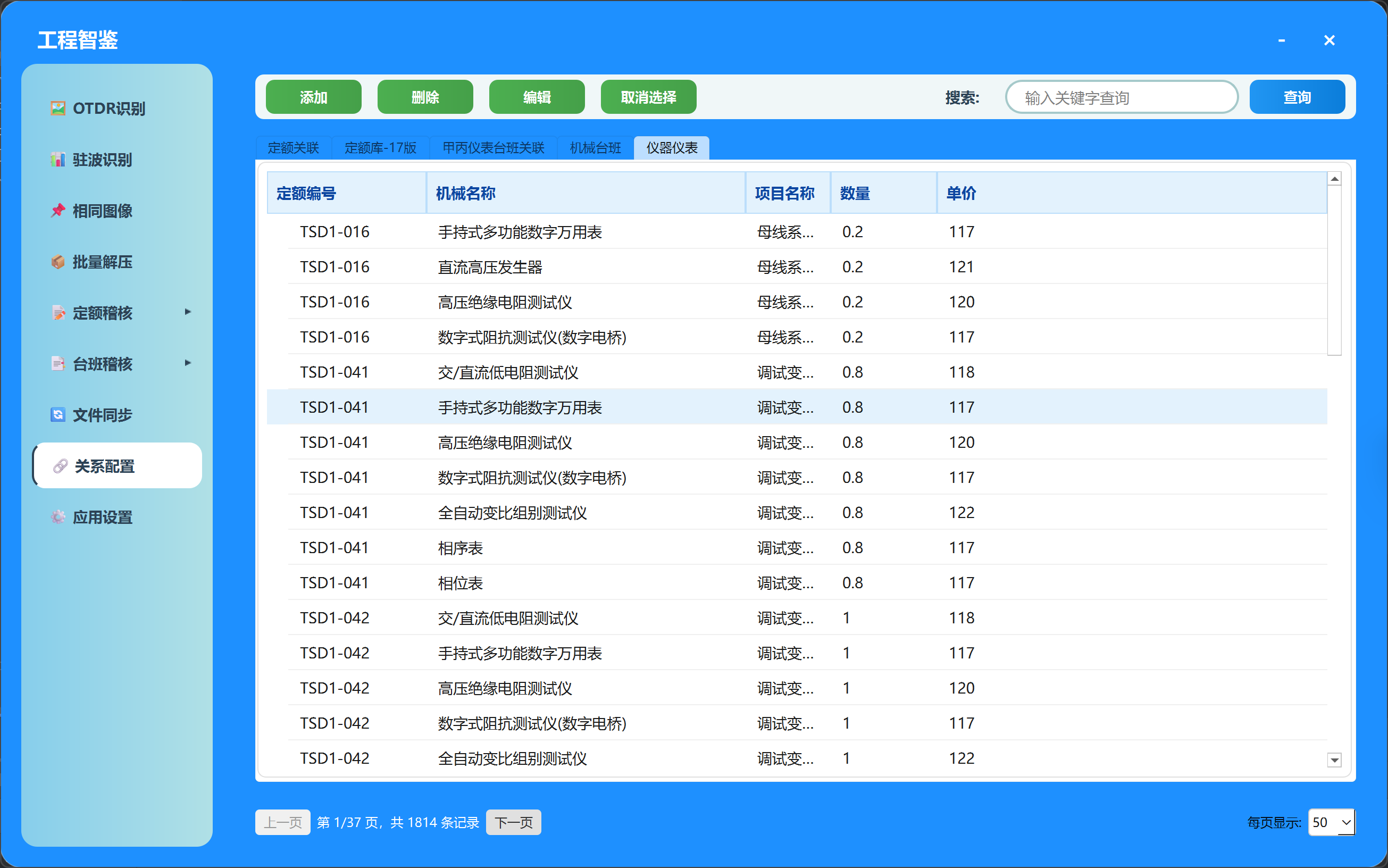Switch to the 定额库-17版 tab
The image size is (1388, 868).
[380, 148]
